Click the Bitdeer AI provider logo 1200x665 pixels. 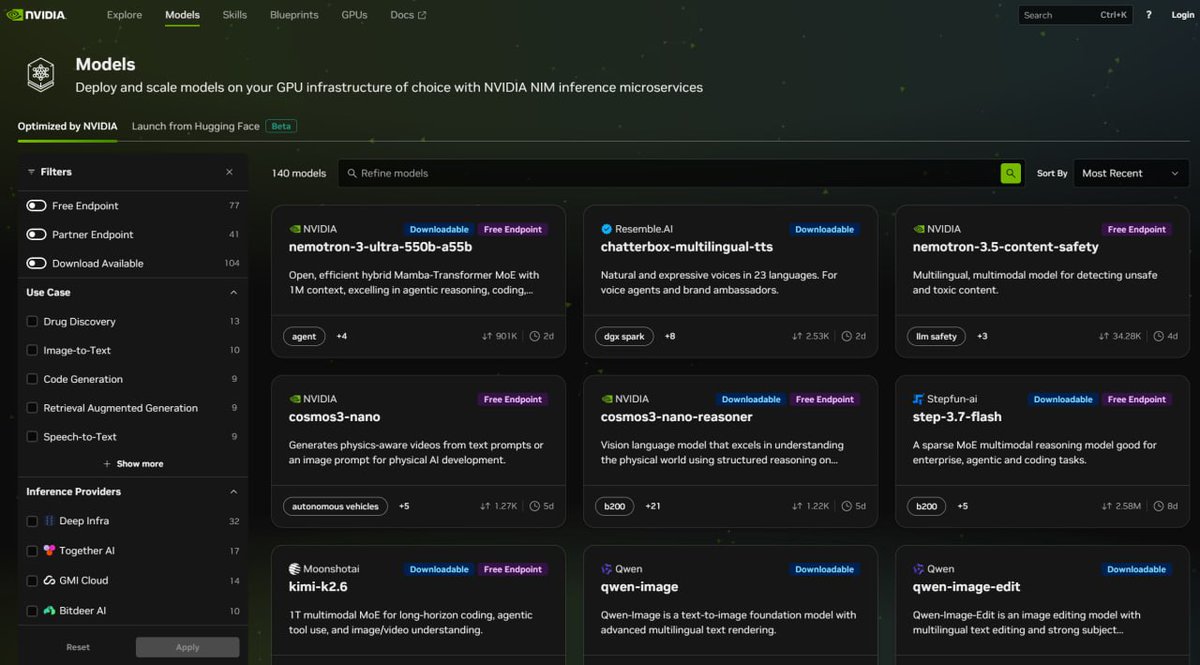pos(49,610)
